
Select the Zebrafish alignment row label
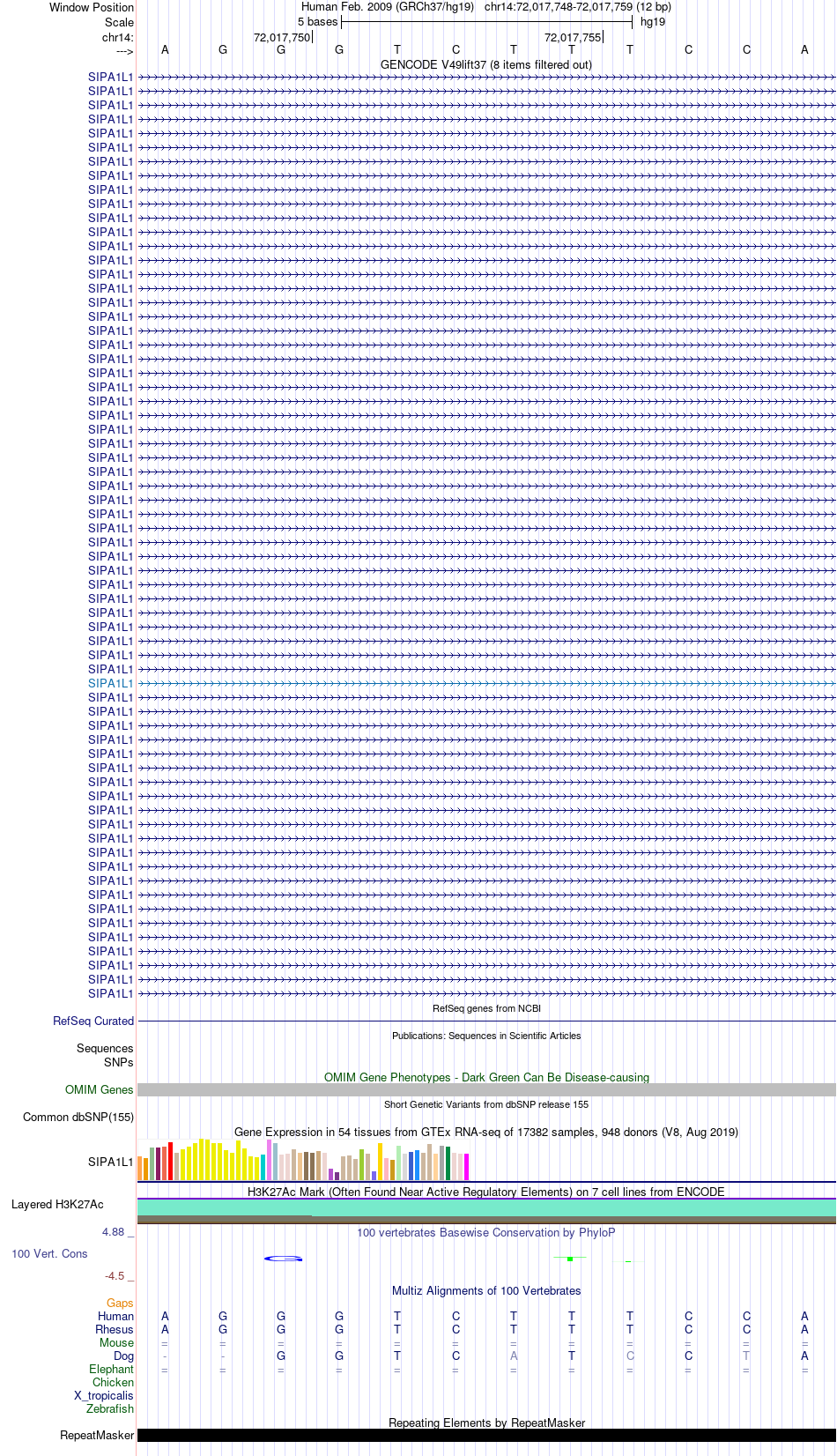coord(110,1408)
